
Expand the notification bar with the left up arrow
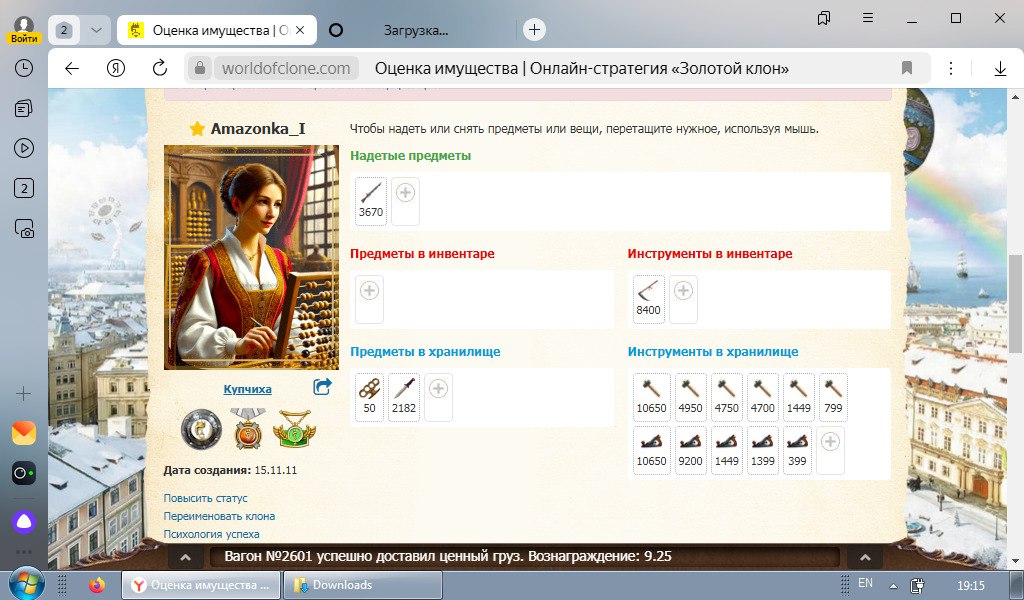point(186,557)
